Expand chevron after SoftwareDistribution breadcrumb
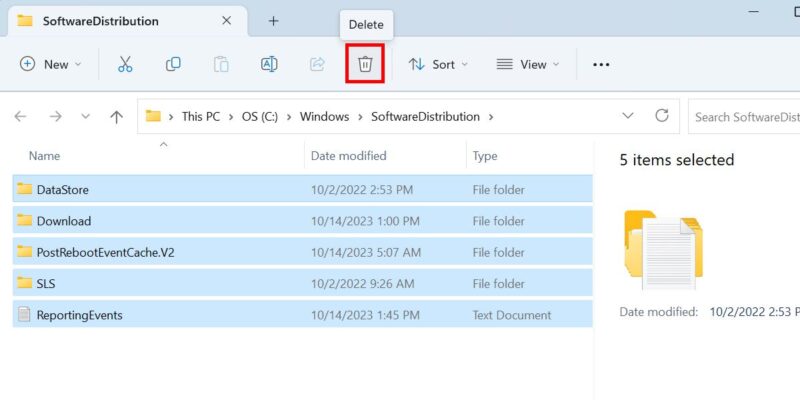This screenshot has width=800, height=400. (x=491, y=117)
